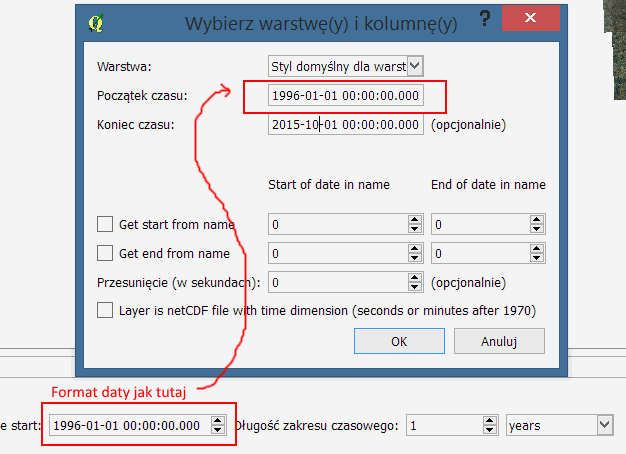626x454 pixels.
Task: Increase end-row Start of date in name value
Action: pyautogui.click(x=415, y=248)
